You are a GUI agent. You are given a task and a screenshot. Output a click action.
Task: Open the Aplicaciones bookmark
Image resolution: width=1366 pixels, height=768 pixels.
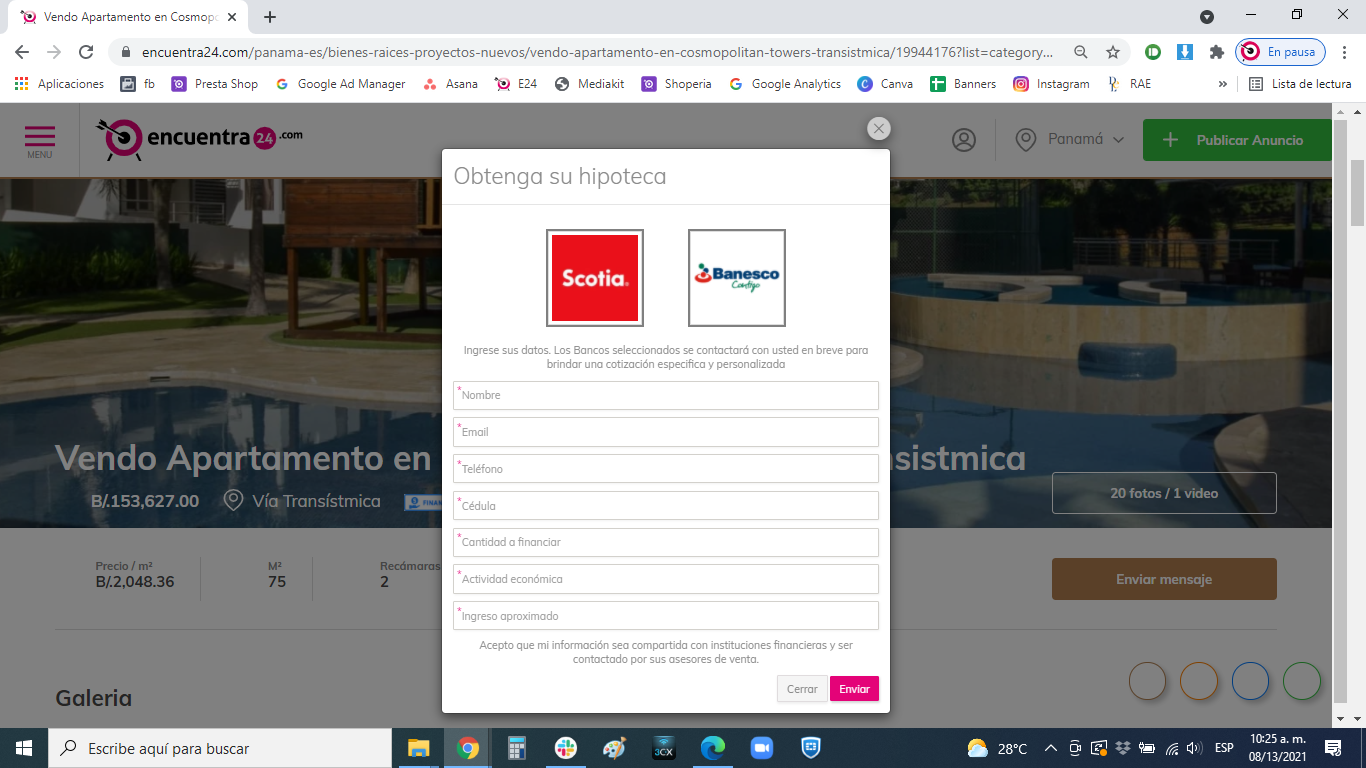[59, 84]
